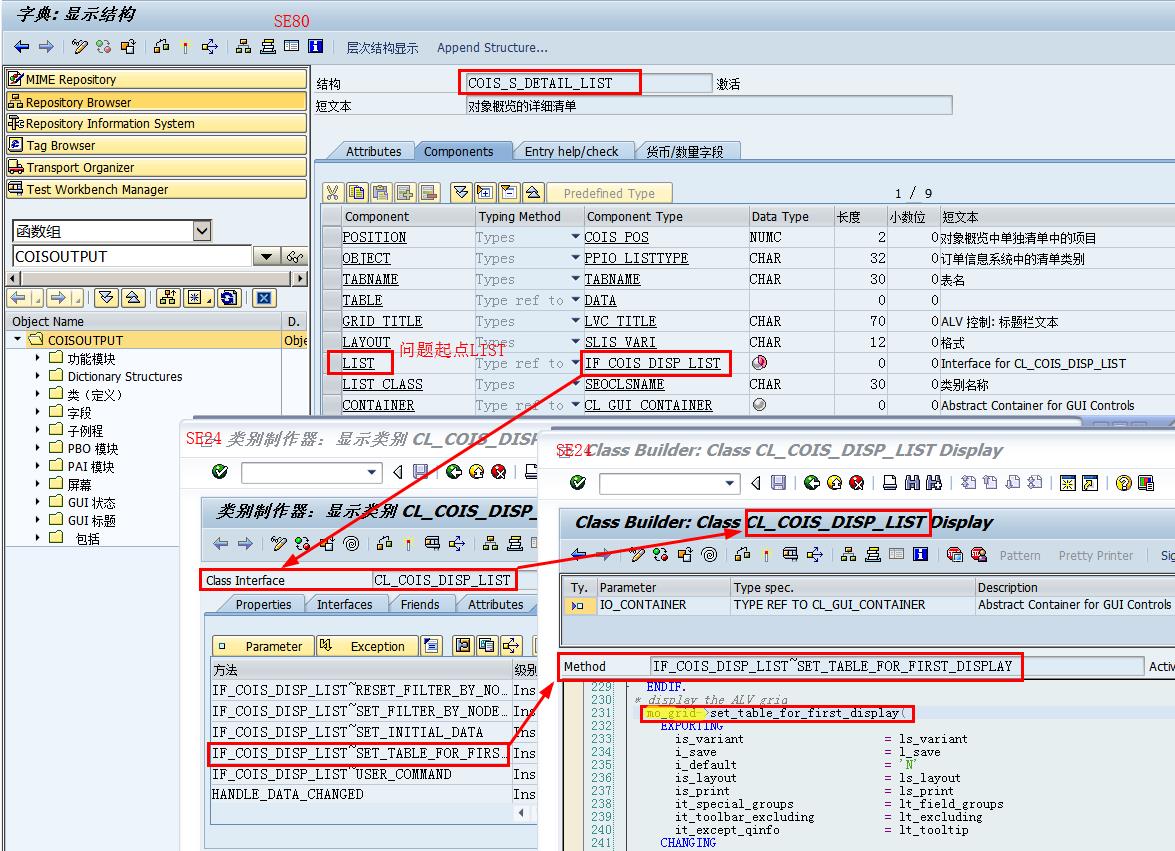
Task: Collapse the COISOUTPUT root tree node
Action: tap(17, 339)
